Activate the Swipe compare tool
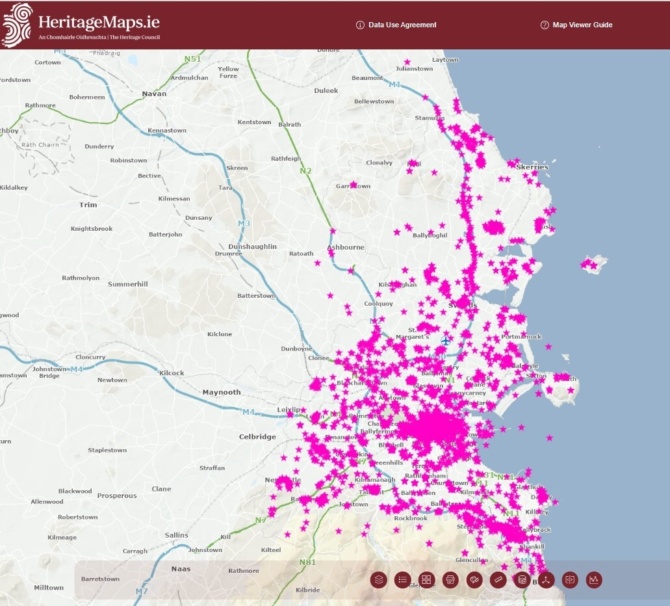Viewport: 670px width, 606px height. click(x=570, y=580)
